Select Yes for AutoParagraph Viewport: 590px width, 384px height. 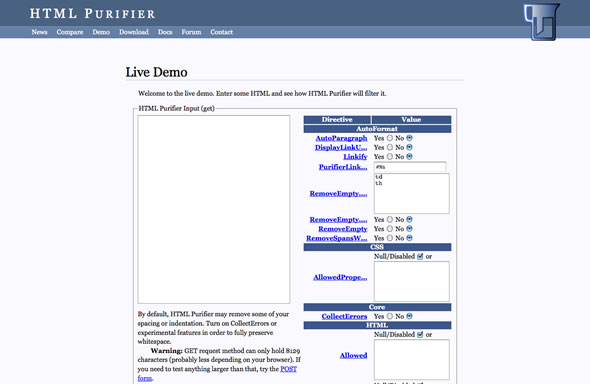coord(390,138)
